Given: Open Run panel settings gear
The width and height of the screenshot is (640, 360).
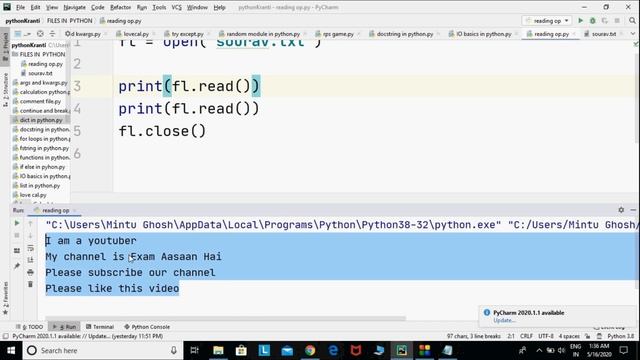Looking at the screenshot, I should (x=621, y=210).
